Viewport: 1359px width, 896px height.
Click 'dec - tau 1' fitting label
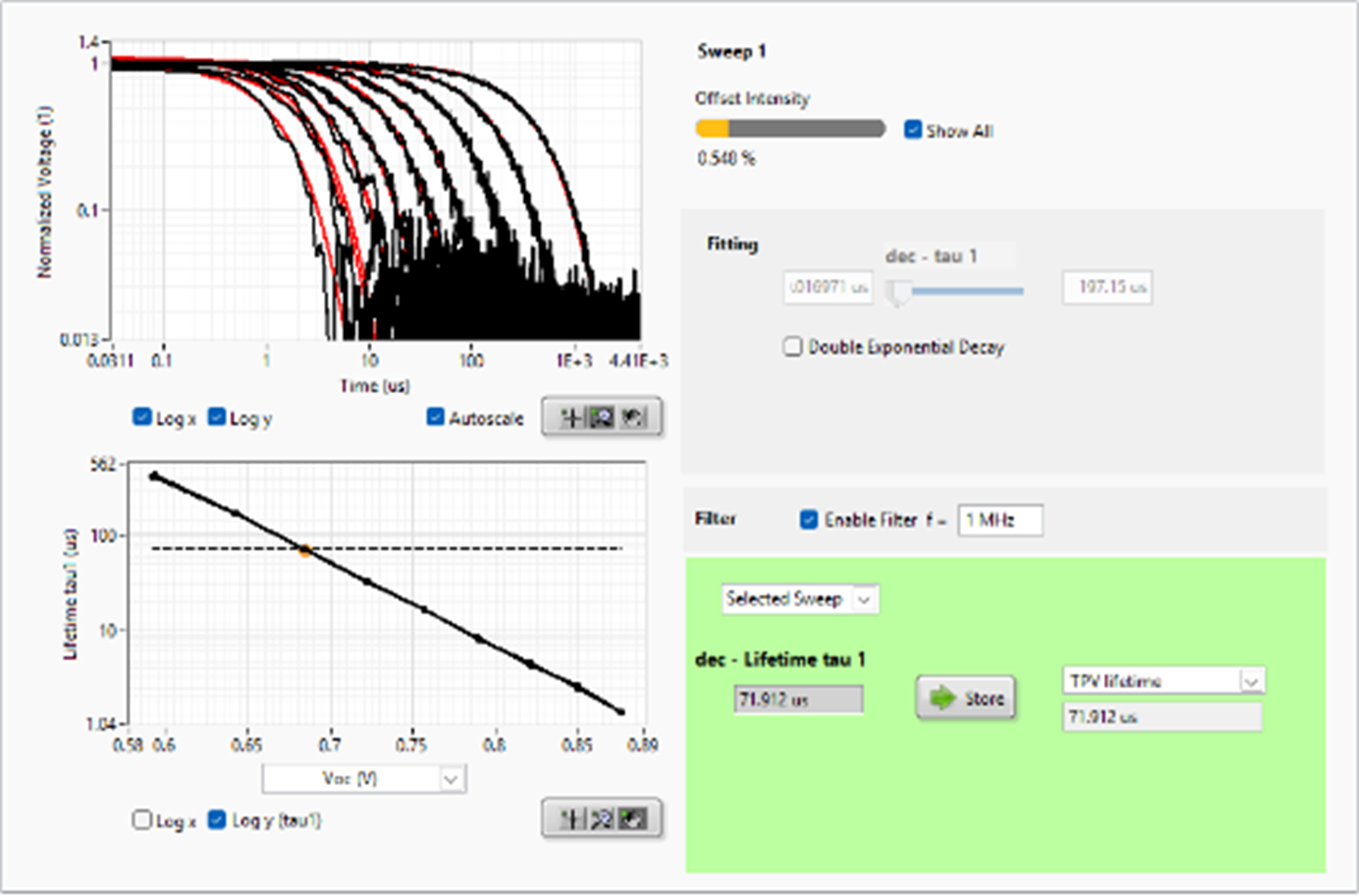tap(931, 256)
